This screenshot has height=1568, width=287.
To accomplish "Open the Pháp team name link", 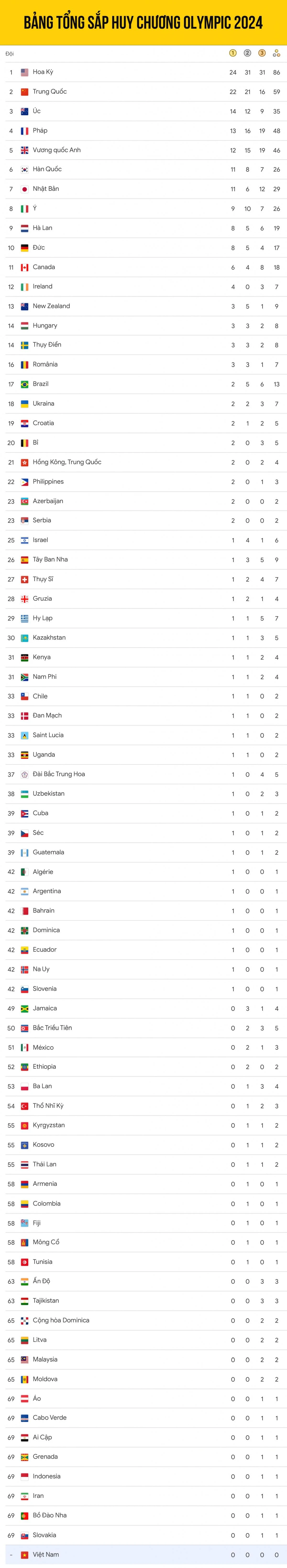I will [x=40, y=130].
